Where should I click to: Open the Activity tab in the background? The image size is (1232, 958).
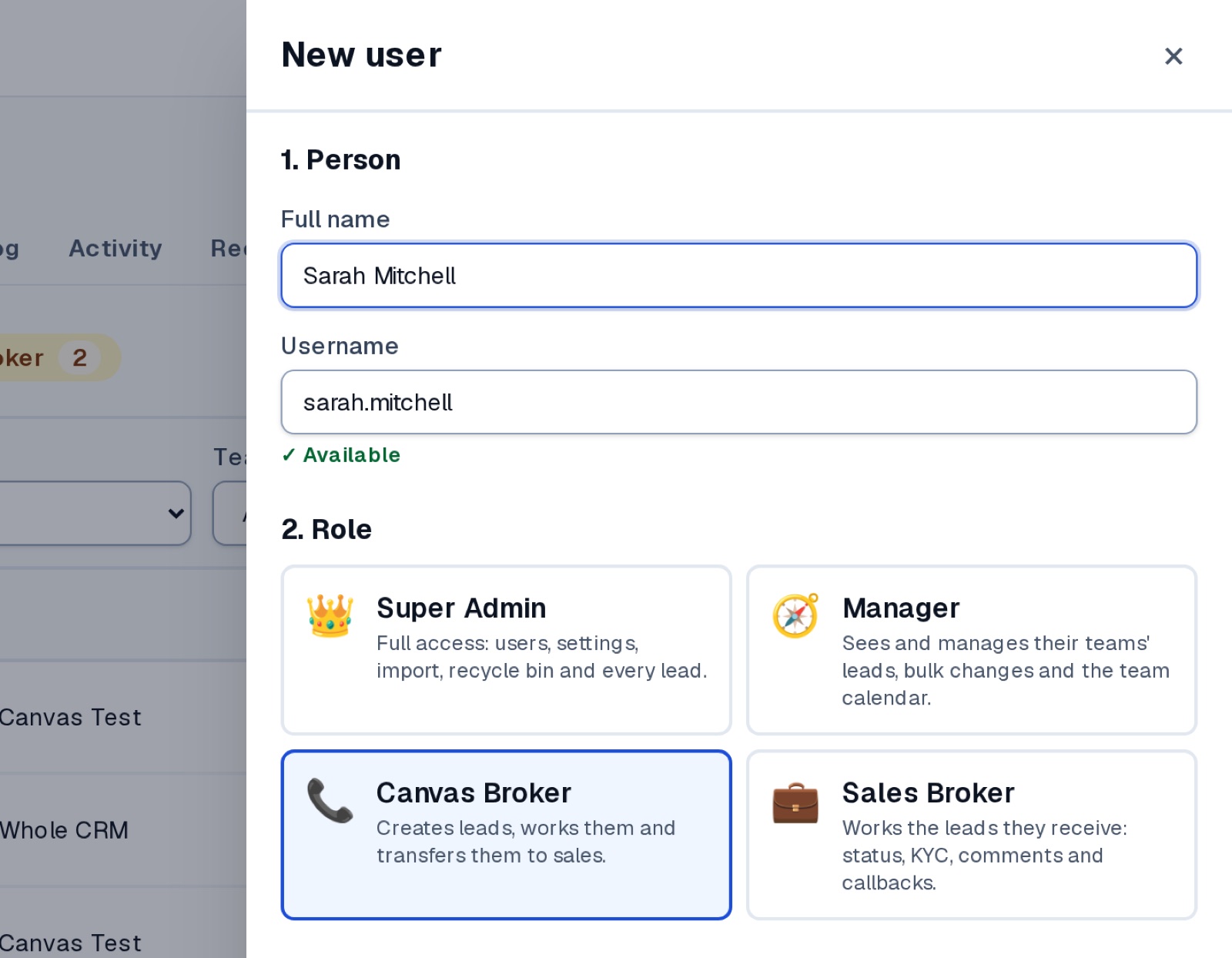(x=115, y=248)
